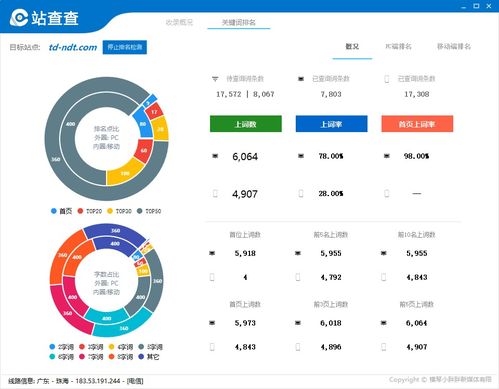This screenshot has width=499, height=389.
Task: Click the mobile phone icon above 17,308
Action: click(x=387, y=79)
